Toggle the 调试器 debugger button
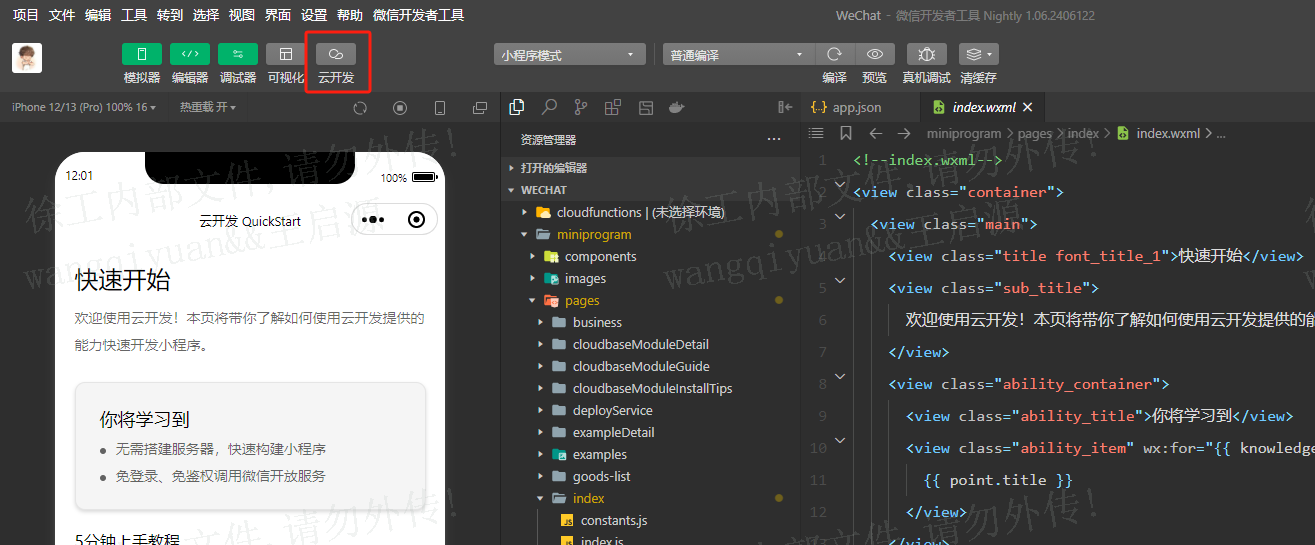Screen dimensions: 1315x545 pos(238,54)
